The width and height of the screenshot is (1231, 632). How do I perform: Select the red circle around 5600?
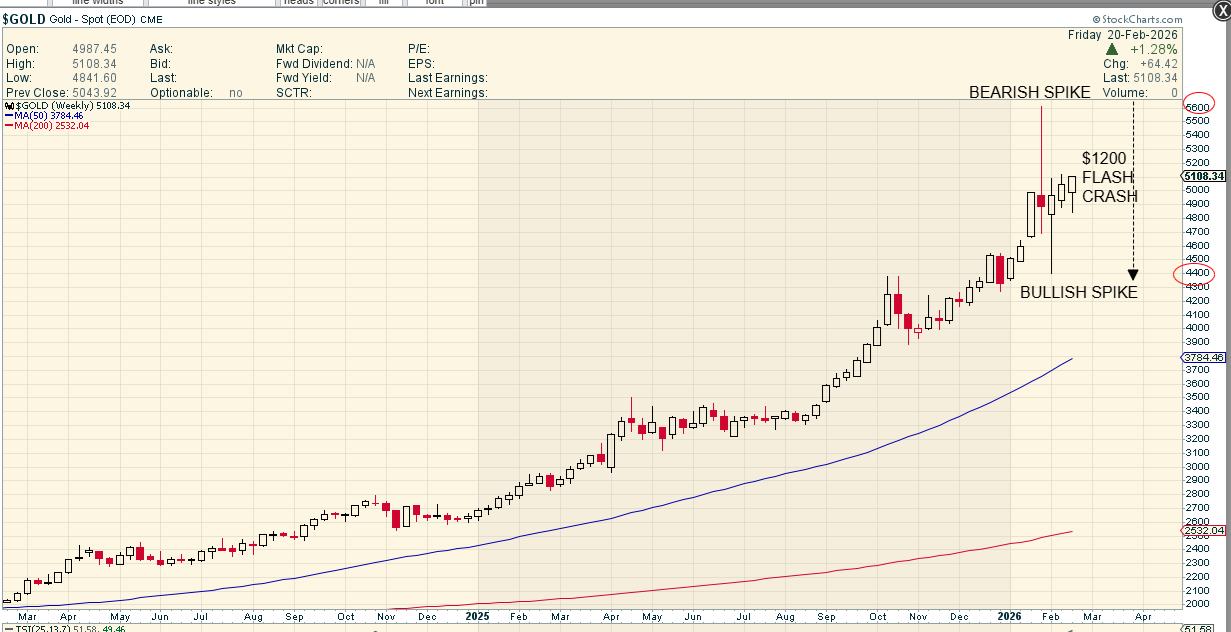[x=1198, y=107]
